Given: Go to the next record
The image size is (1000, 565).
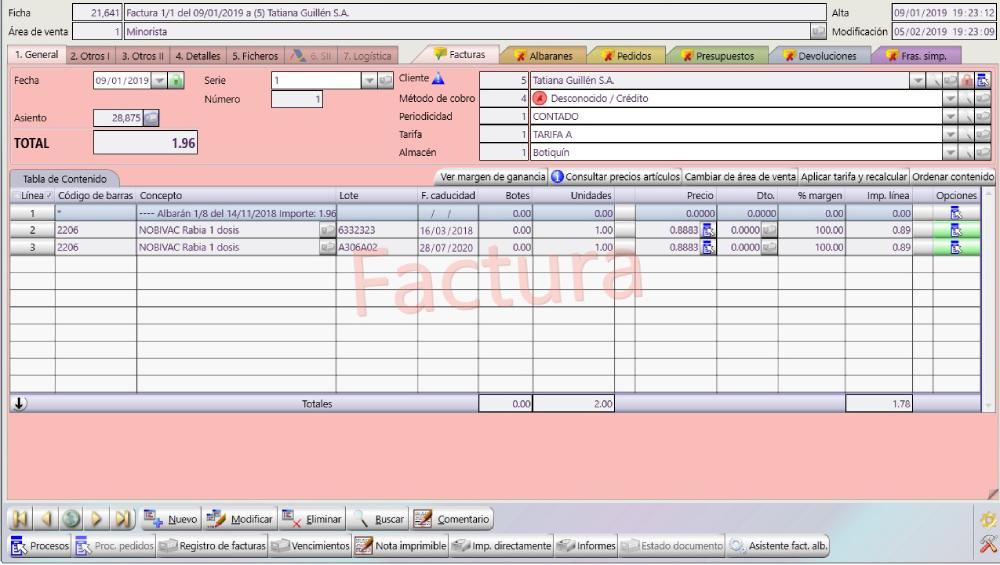Looking at the screenshot, I should tap(98, 520).
